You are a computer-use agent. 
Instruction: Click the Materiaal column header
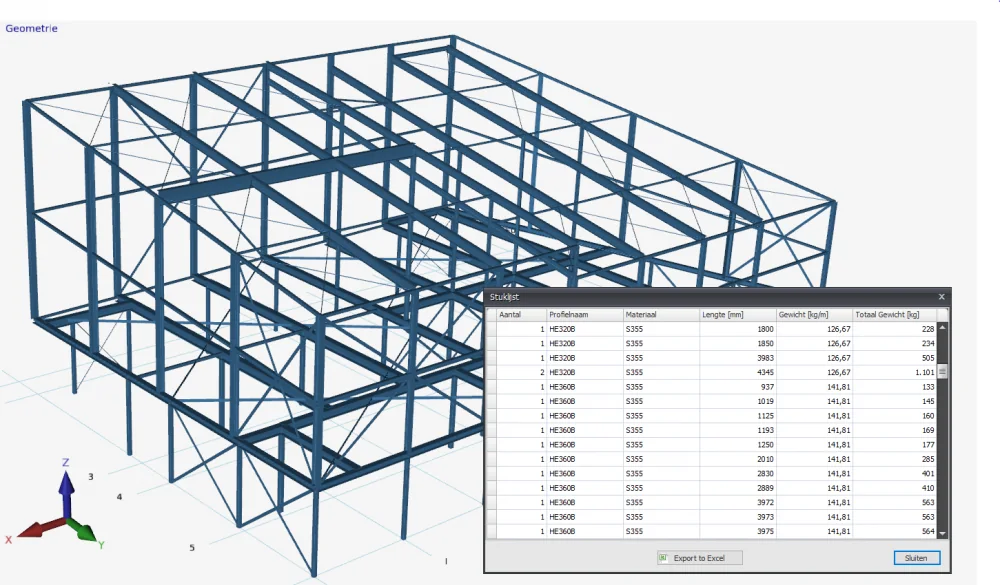coord(661,315)
